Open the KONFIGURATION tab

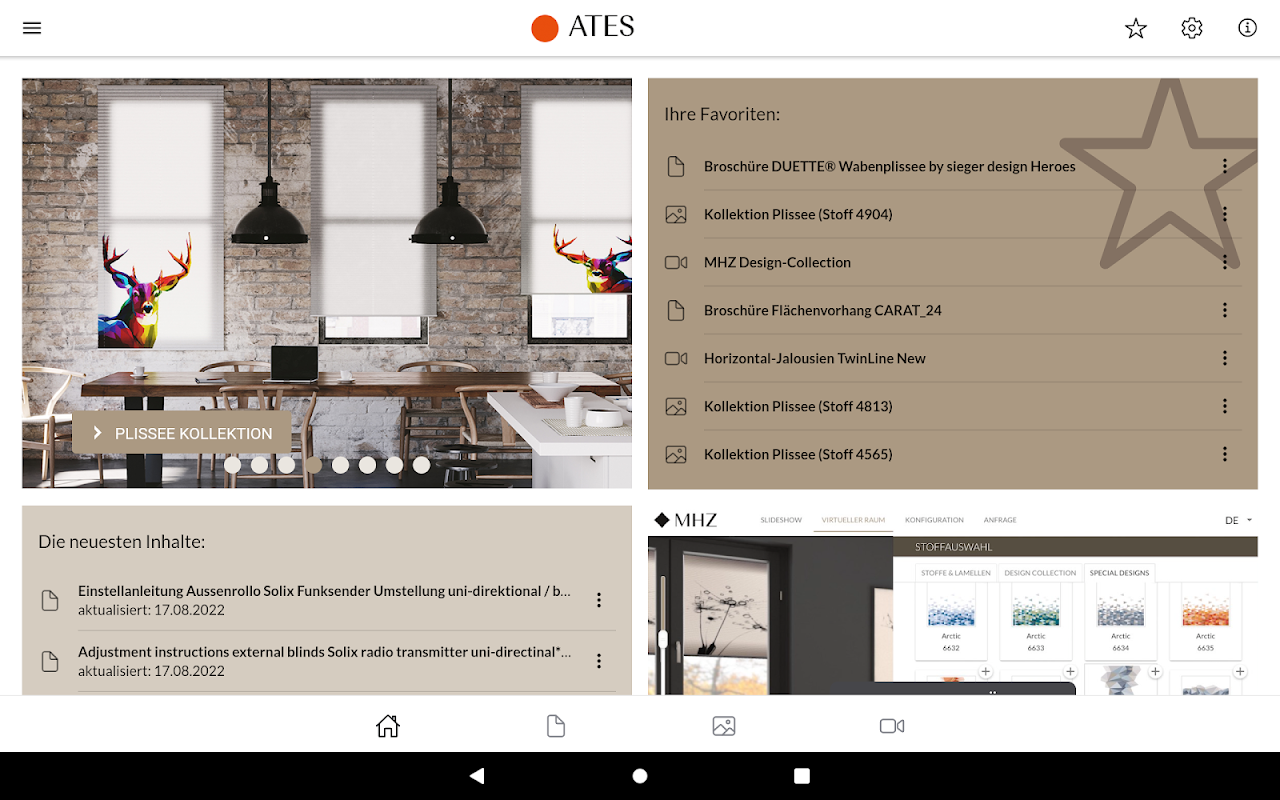[x=934, y=521]
